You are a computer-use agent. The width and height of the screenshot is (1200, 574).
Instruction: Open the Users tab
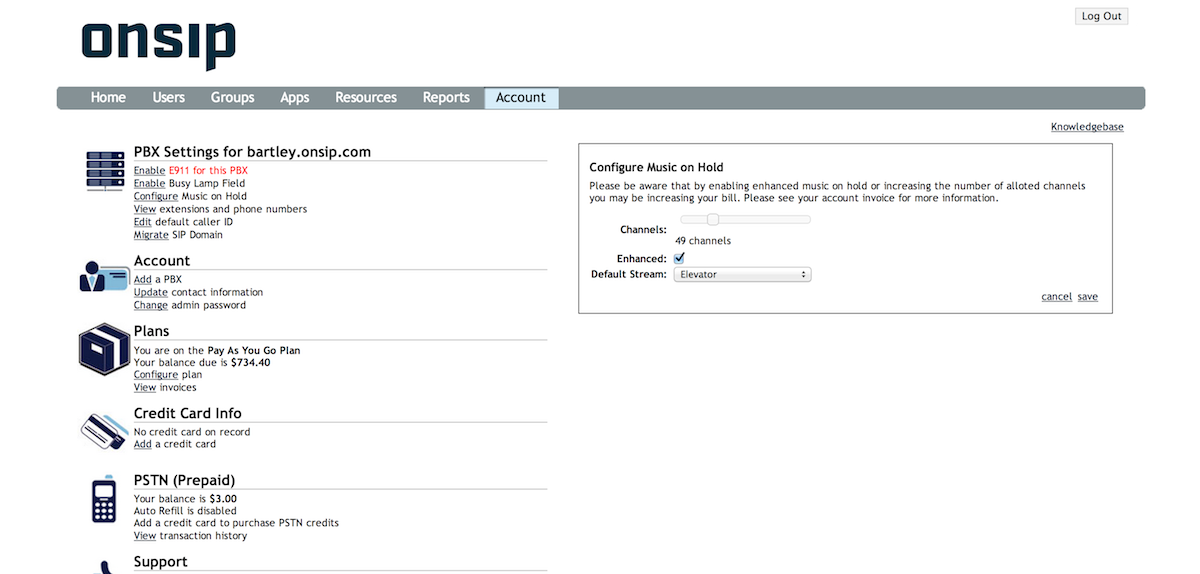click(168, 98)
